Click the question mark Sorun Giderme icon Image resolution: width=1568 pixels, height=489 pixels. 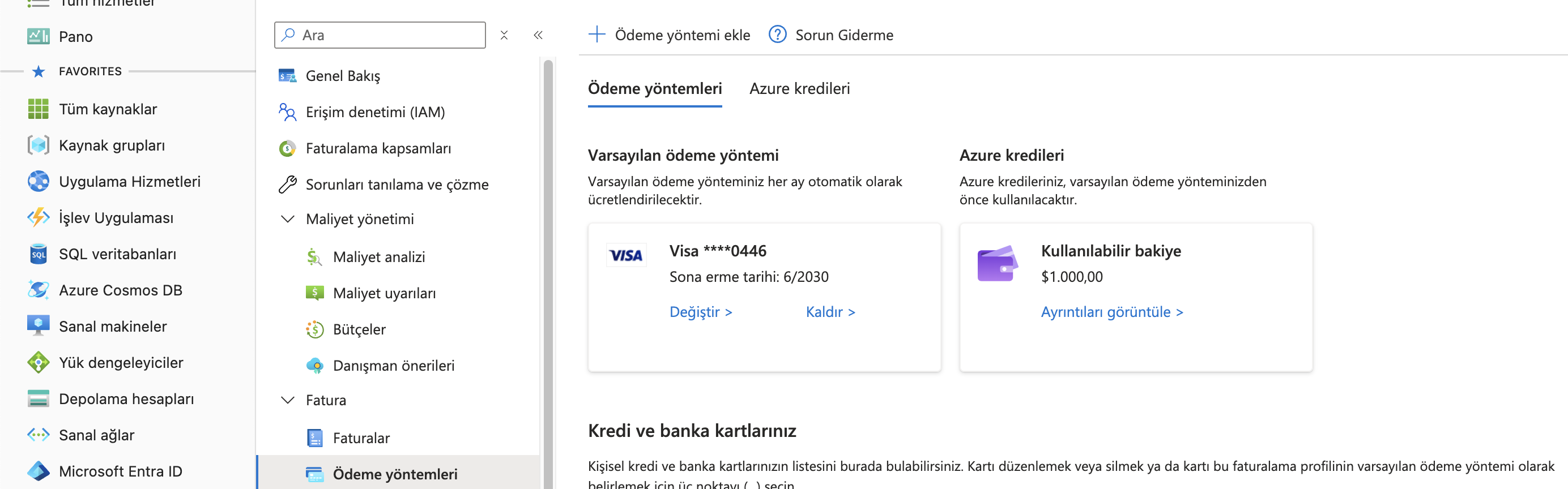tap(777, 35)
